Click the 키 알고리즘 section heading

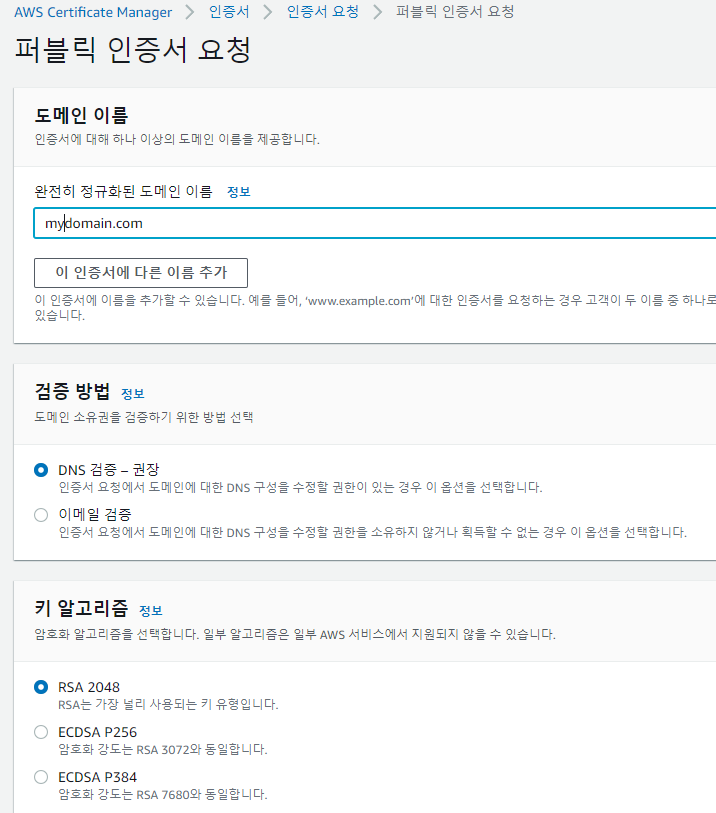pos(81,608)
